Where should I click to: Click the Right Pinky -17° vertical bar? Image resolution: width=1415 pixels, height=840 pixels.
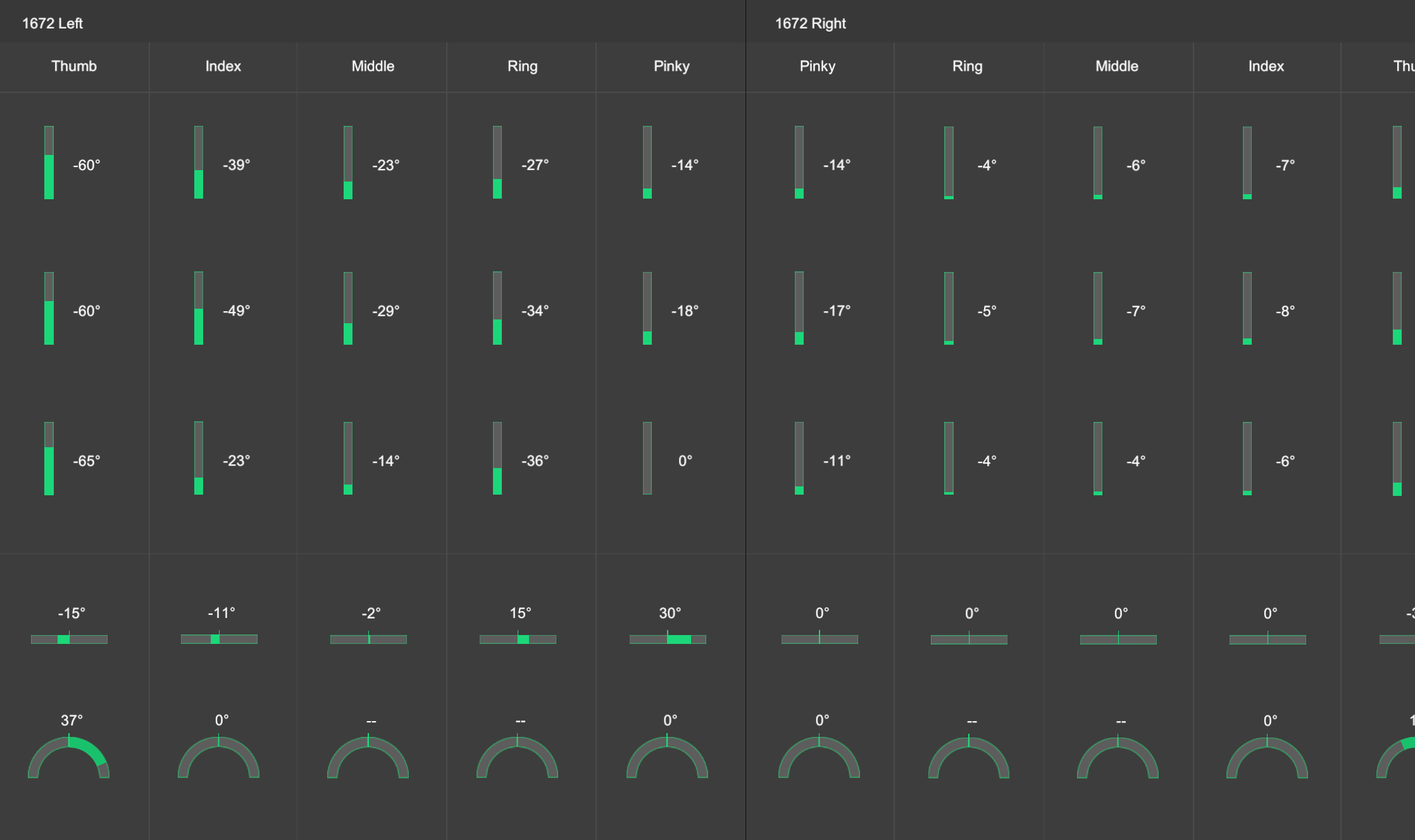(799, 308)
